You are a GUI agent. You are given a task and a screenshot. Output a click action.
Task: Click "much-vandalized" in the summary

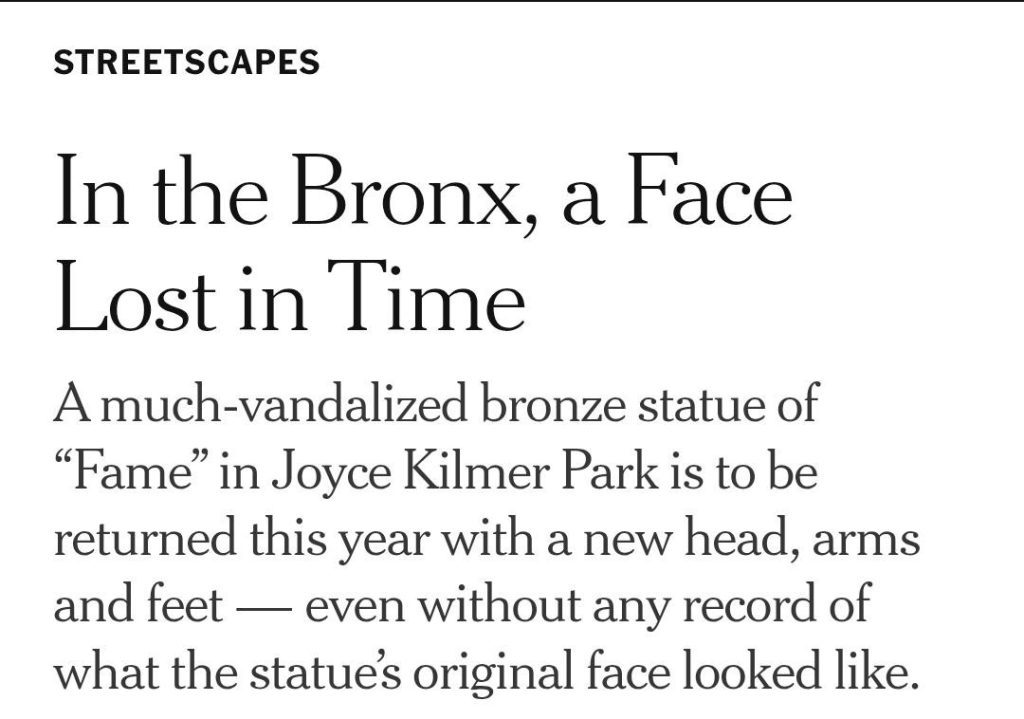(285, 407)
